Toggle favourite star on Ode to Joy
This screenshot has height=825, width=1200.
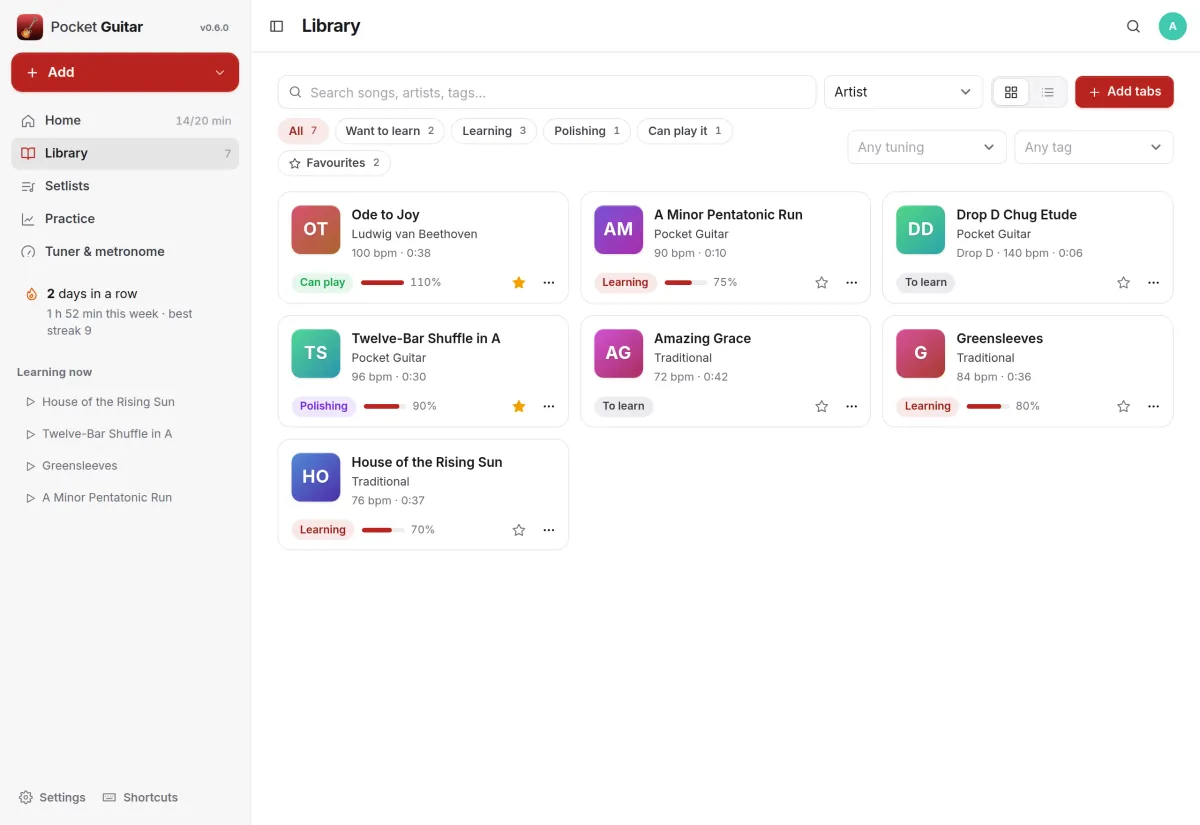coord(519,283)
